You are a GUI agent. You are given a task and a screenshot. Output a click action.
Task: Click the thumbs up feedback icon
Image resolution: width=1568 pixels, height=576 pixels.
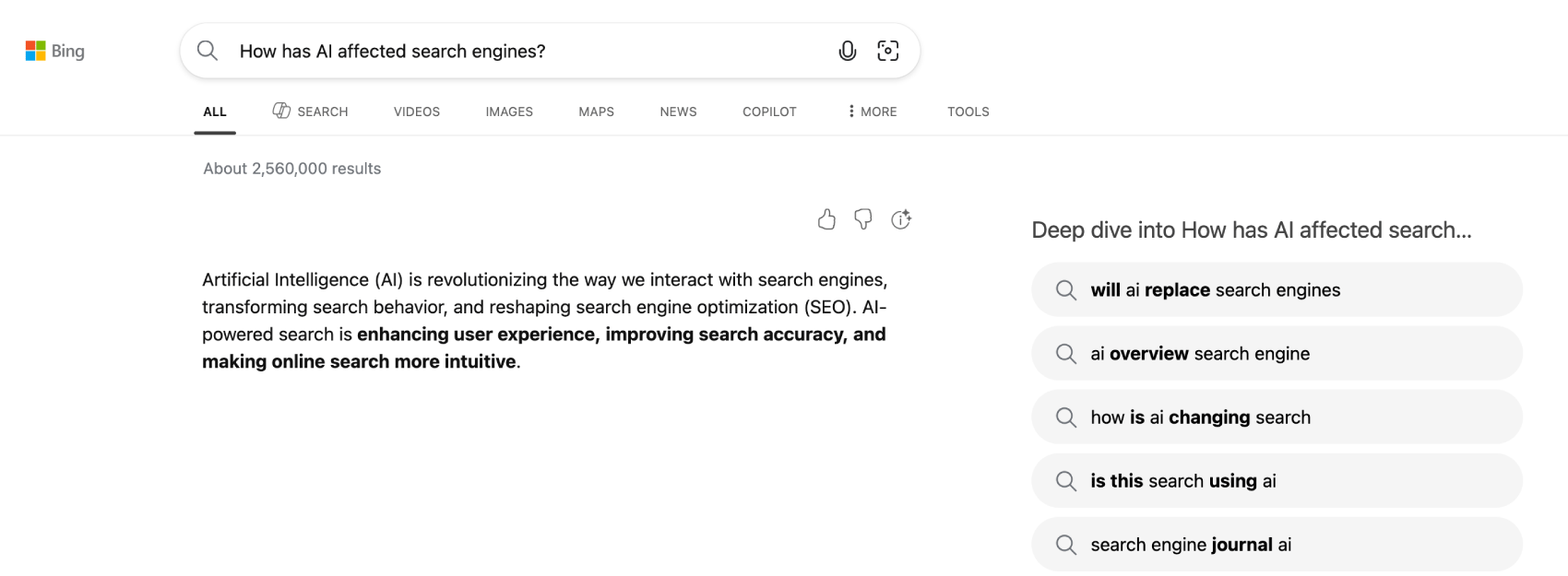click(x=826, y=219)
